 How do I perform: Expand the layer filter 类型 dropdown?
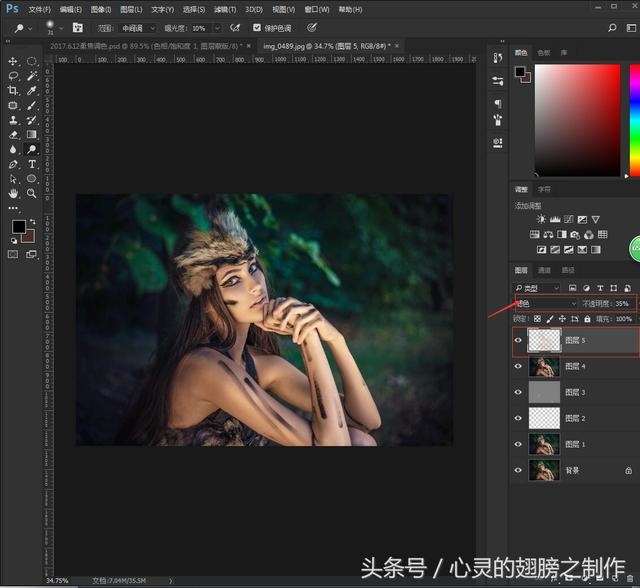[538, 288]
